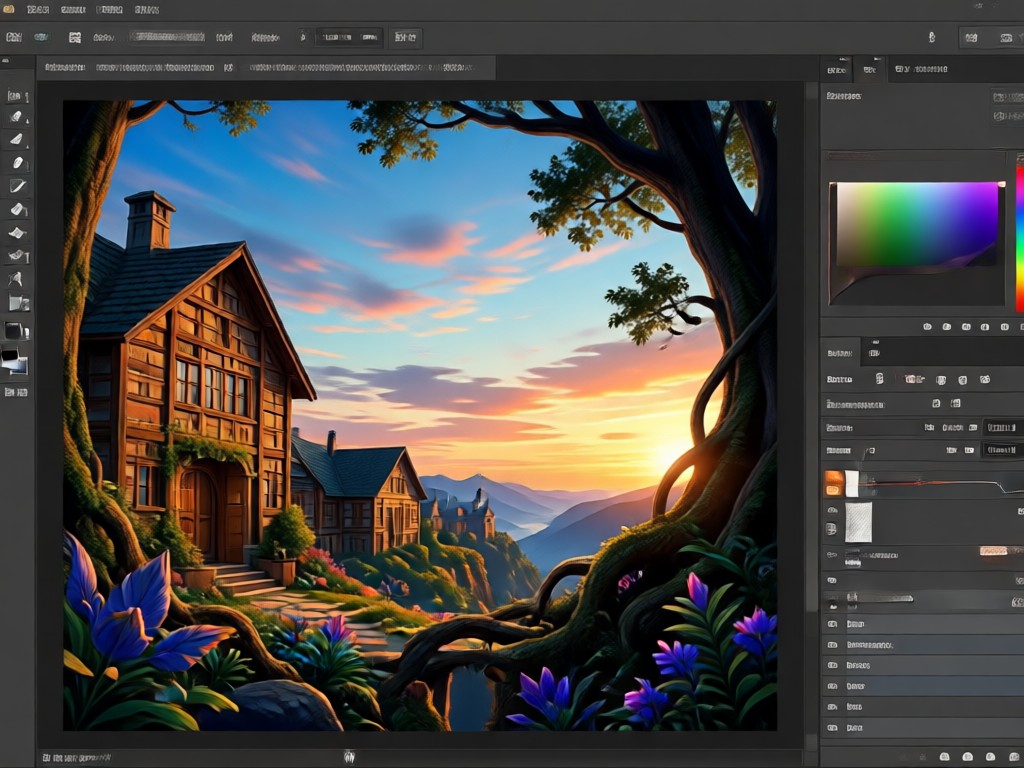Viewport: 1024px width, 768px height.
Task: Select the diagonal pen-shaped tool in the left toolbar
Action: [17, 186]
